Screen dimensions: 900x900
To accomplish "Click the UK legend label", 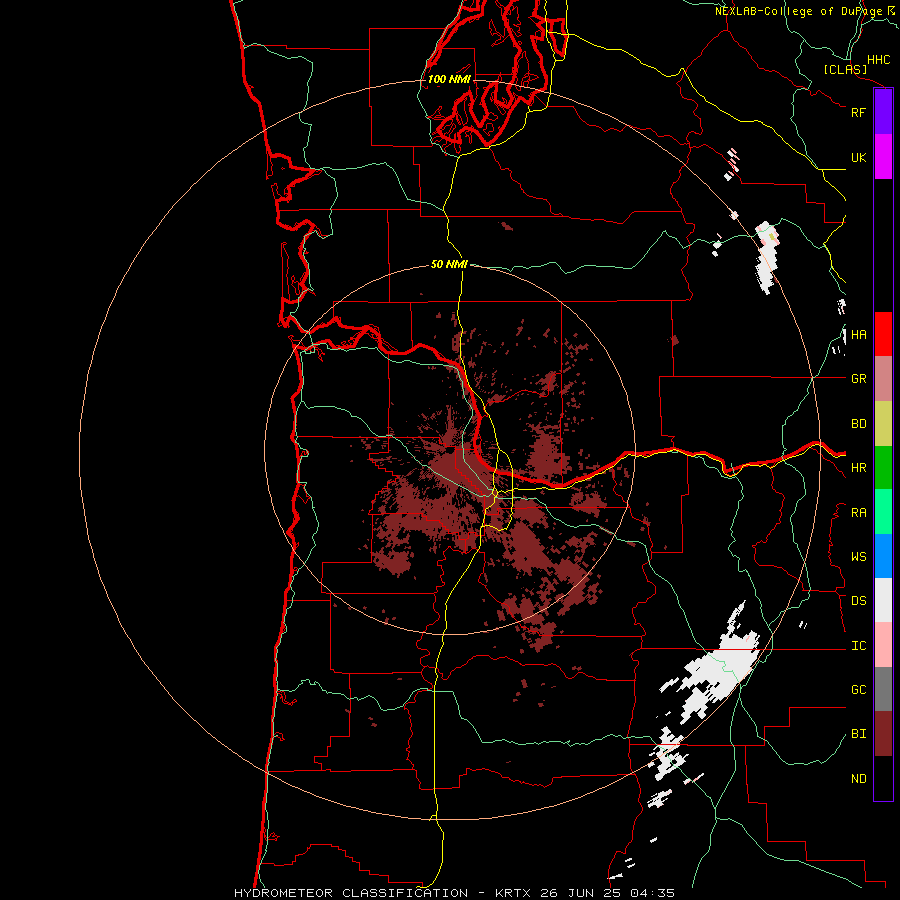I will tap(858, 157).
